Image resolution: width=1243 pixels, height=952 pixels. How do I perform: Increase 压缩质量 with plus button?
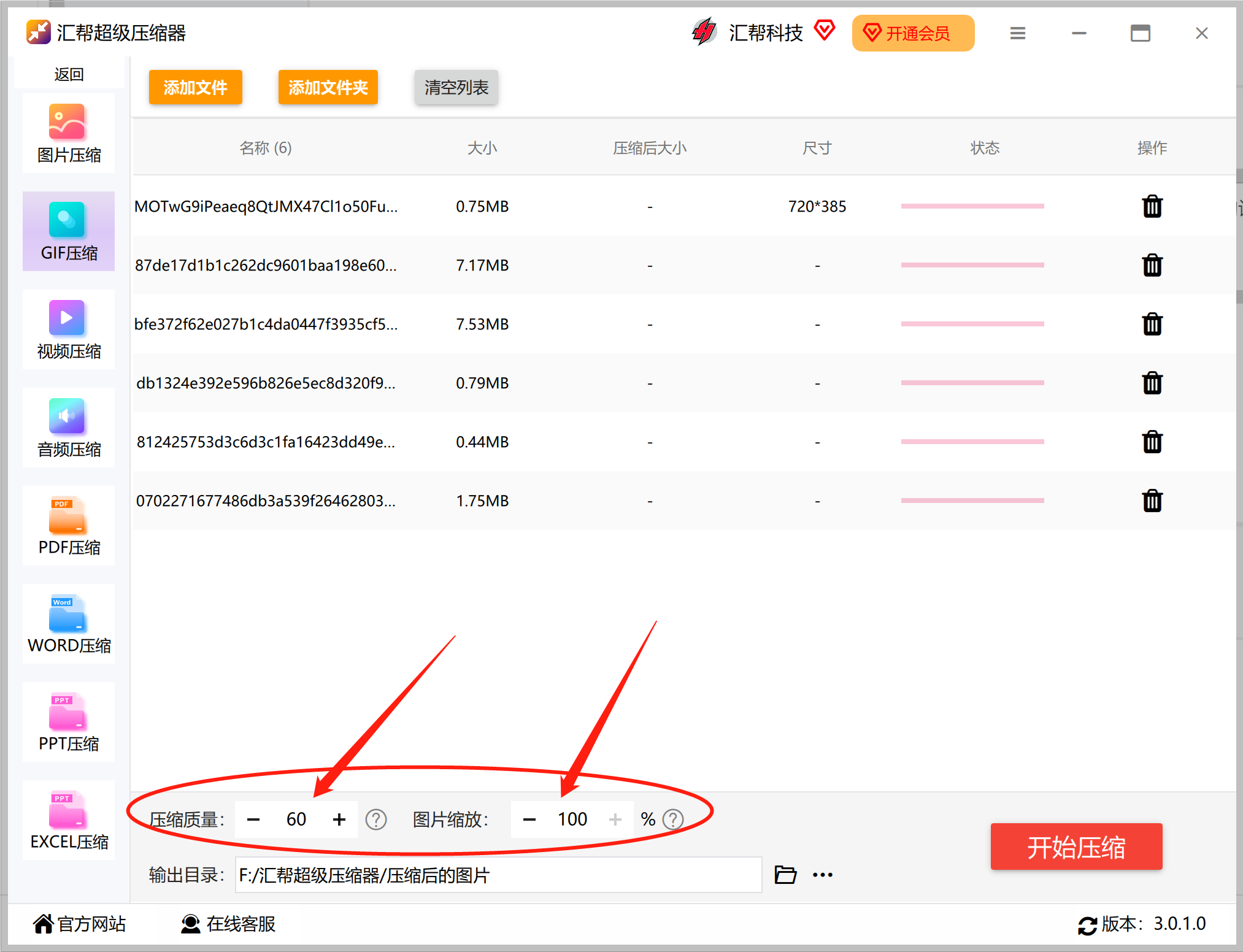[x=339, y=819]
